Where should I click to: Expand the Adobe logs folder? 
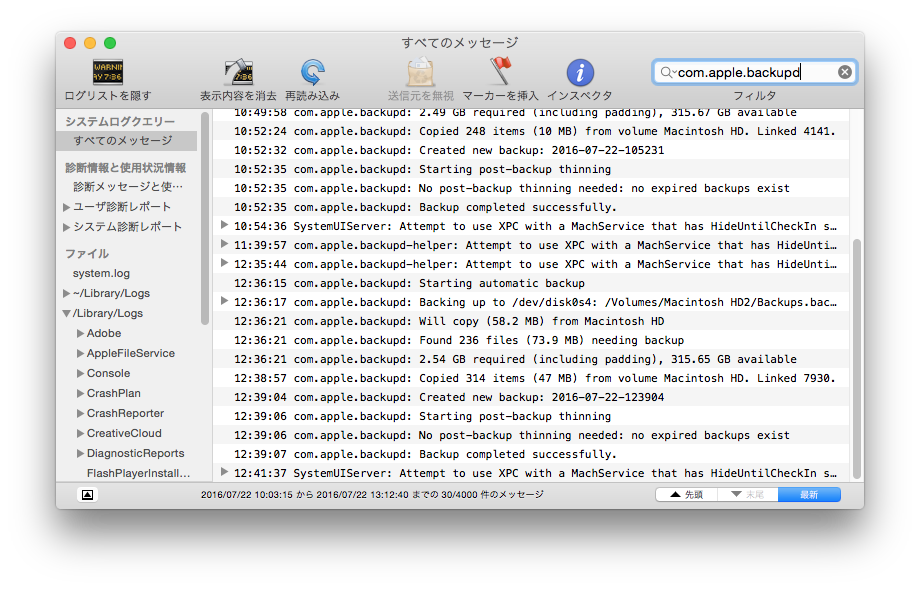click(80, 333)
